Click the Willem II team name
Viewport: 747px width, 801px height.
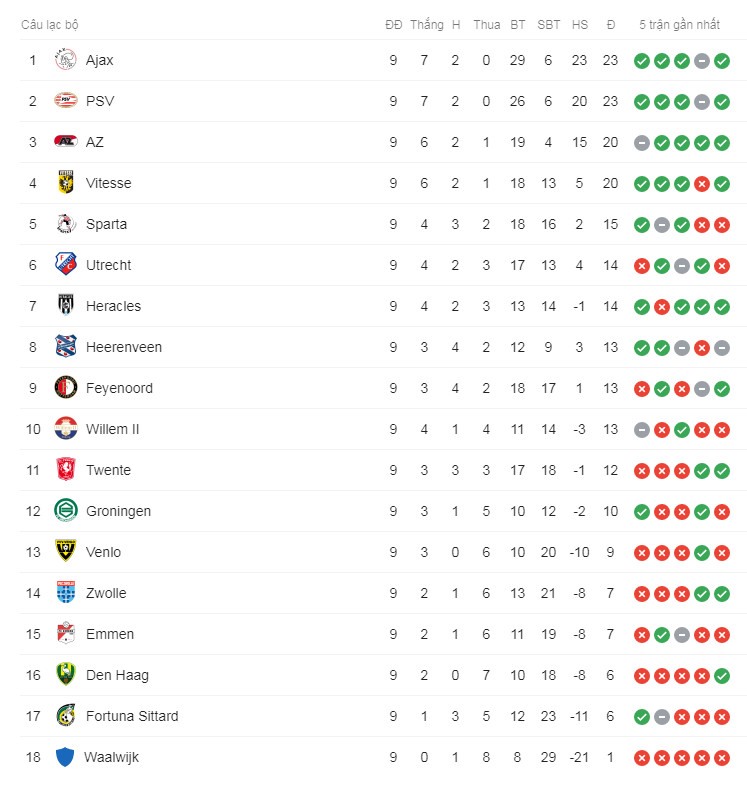(112, 429)
